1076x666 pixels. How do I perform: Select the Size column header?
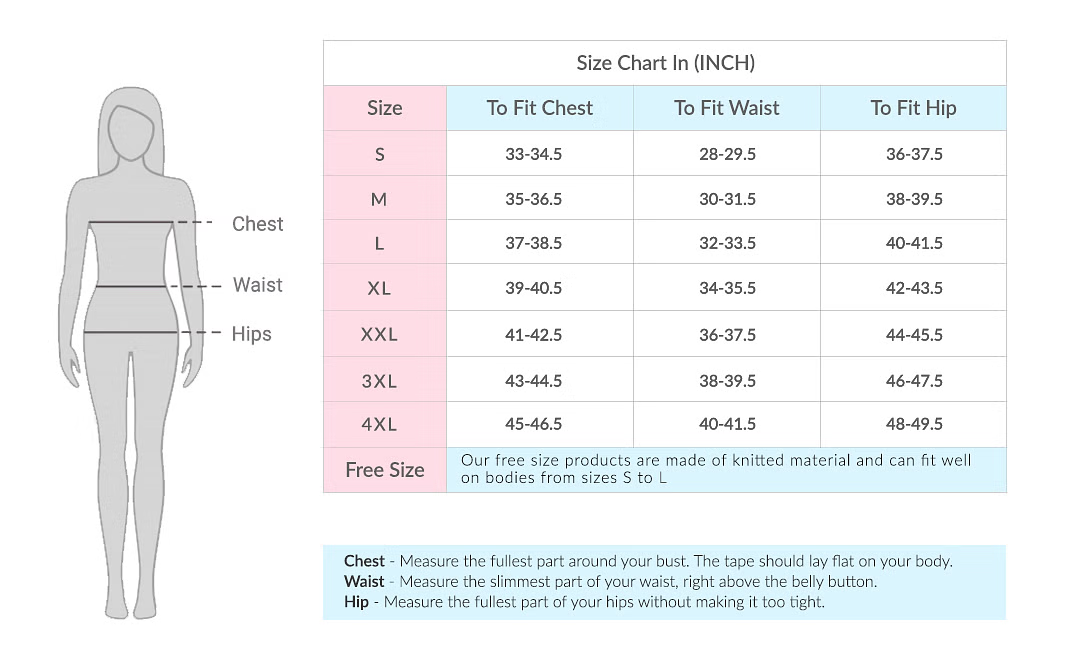[384, 108]
